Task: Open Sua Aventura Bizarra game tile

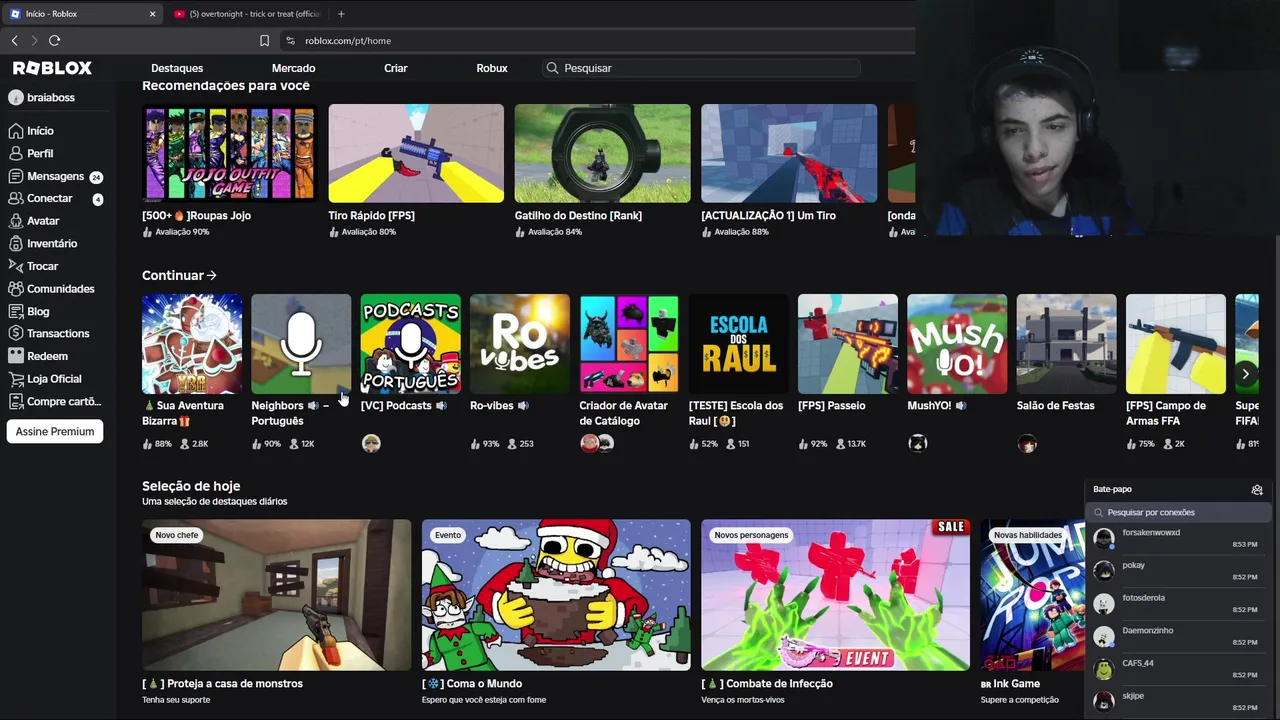Action: [x=192, y=344]
